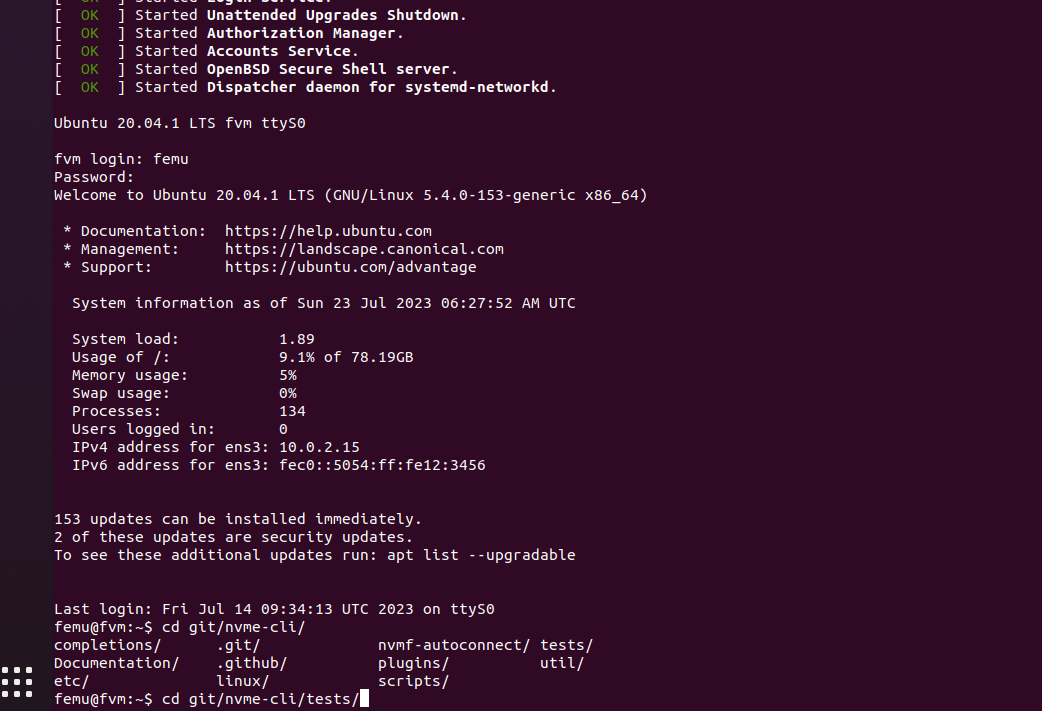Open the Show Applications grid icon

[17, 682]
